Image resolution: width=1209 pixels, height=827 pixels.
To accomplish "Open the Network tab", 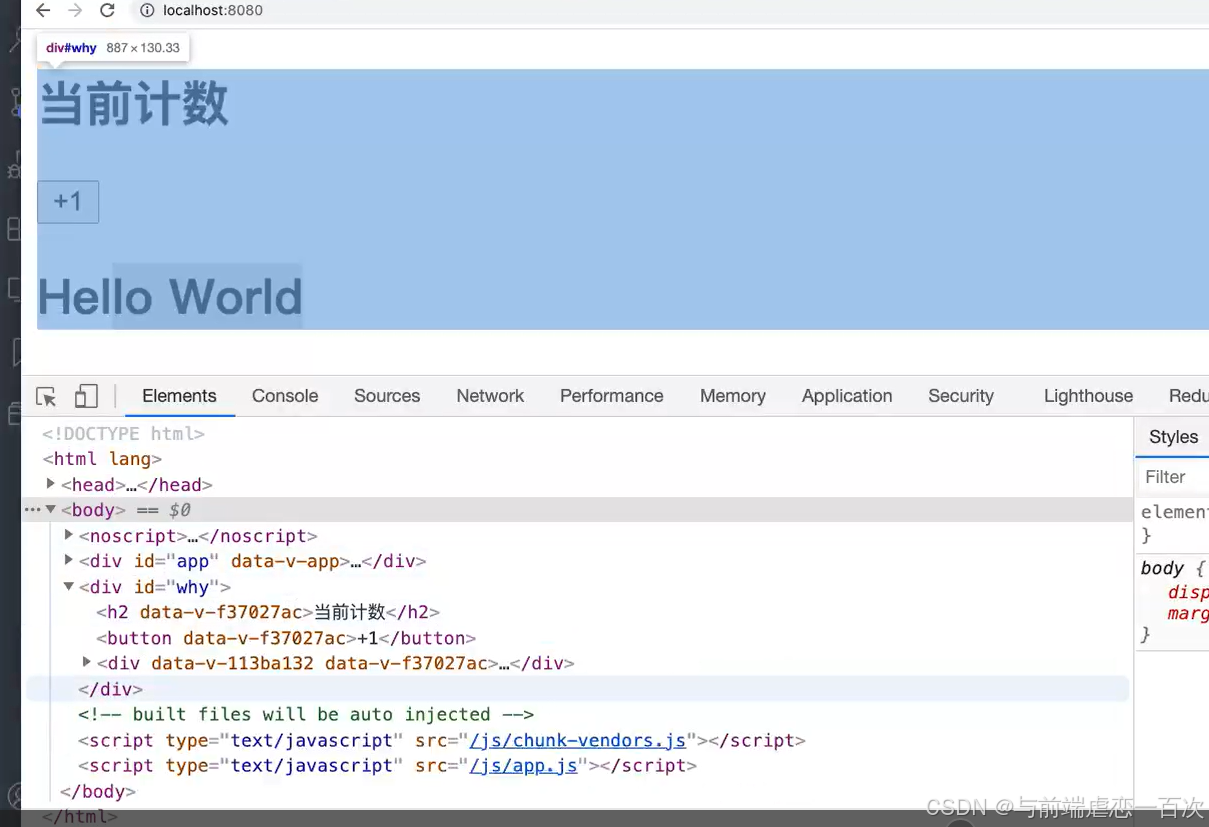I will 490,396.
